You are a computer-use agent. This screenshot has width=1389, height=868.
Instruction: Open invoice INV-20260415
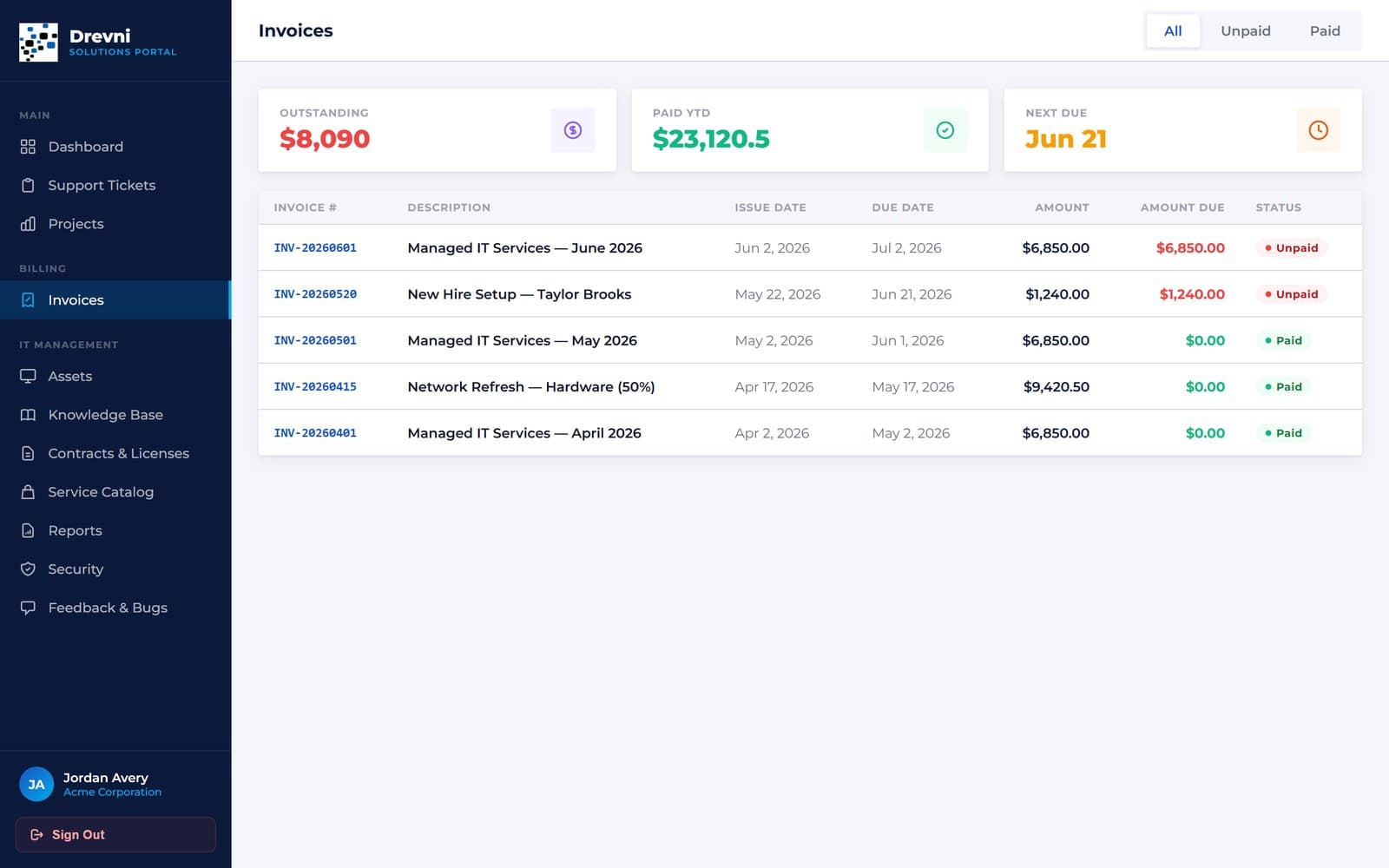click(x=315, y=387)
